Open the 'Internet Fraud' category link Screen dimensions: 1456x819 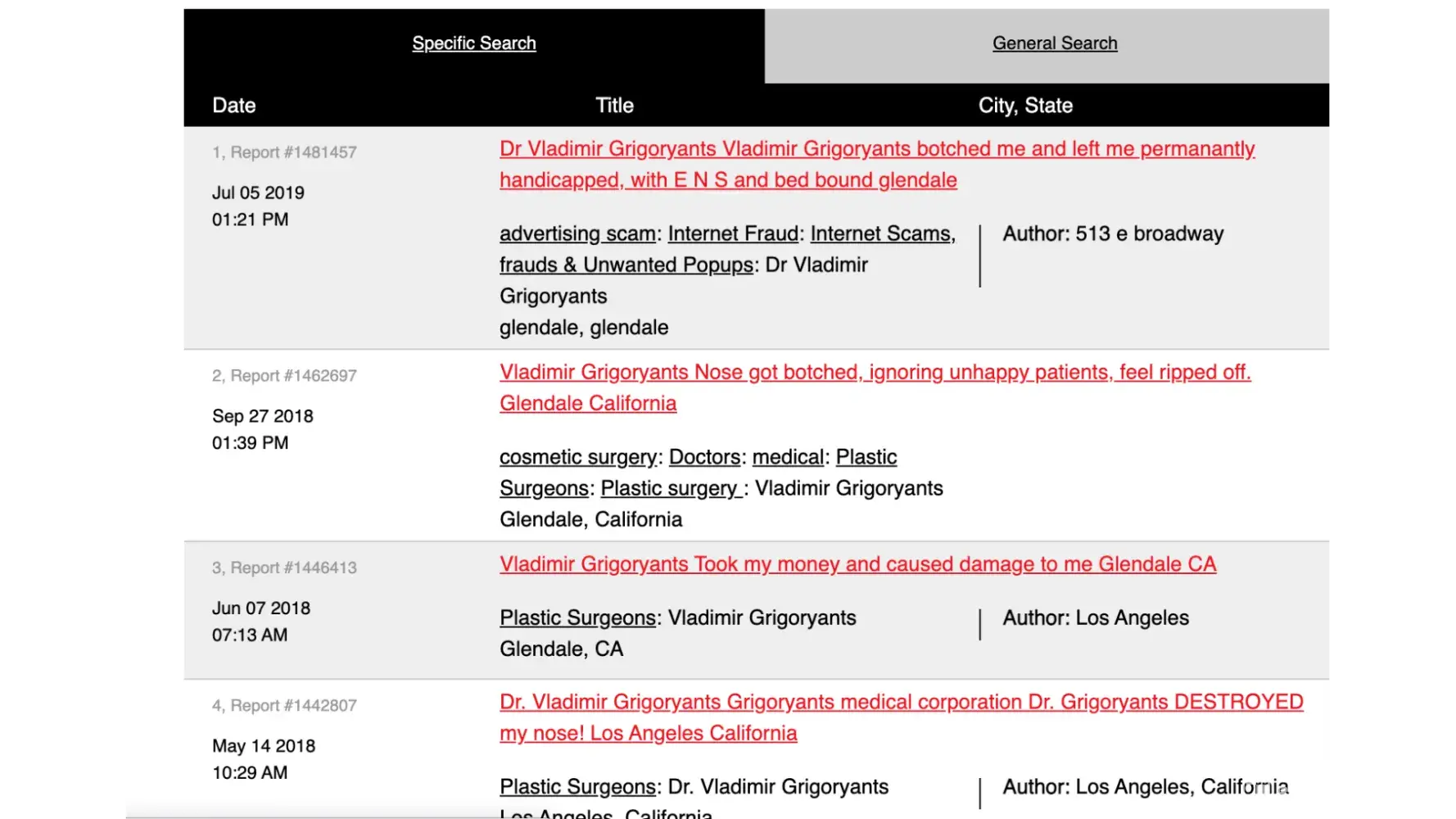coord(733,234)
